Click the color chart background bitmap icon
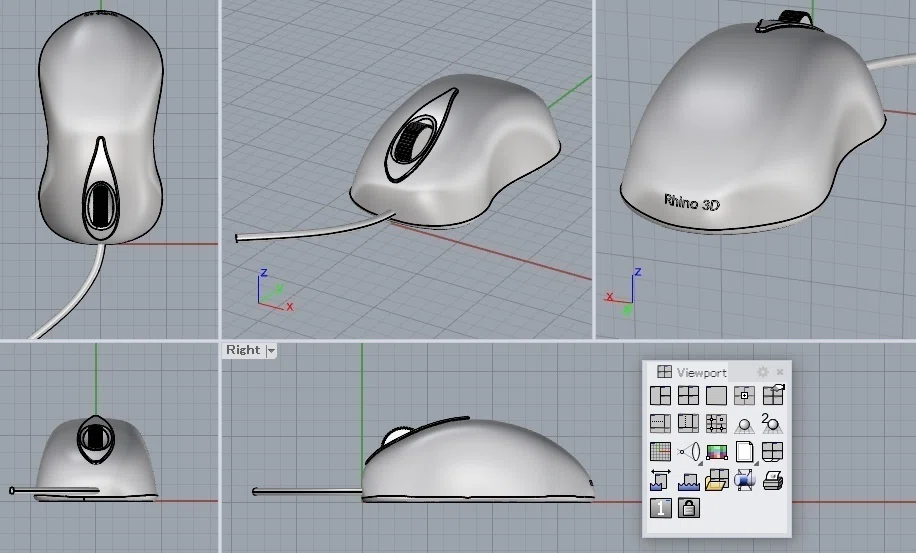The width and height of the screenshot is (916, 553). pyautogui.click(x=717, y=452)
